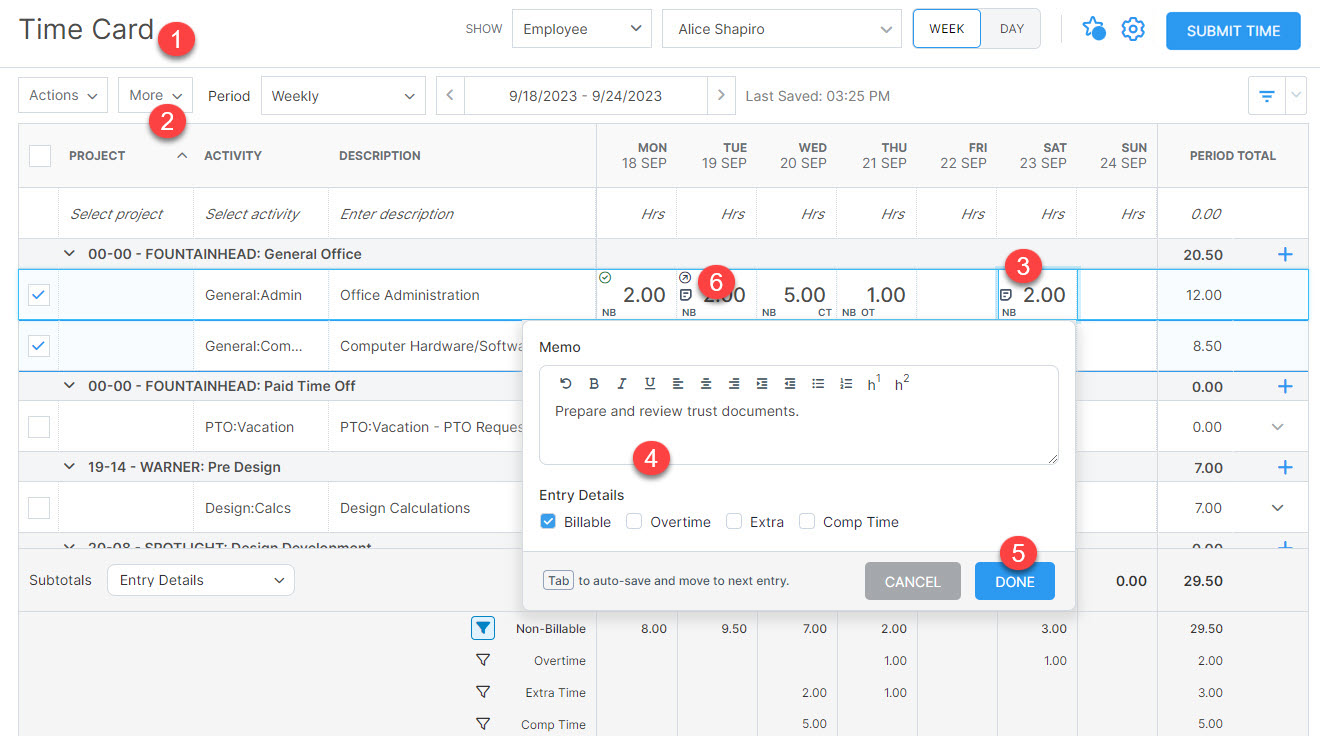Advance to the next week with the right arrow
Image resolution: width=1320 pixels, height=736 pixels.
pyautogui.click(x=722, y=95)
